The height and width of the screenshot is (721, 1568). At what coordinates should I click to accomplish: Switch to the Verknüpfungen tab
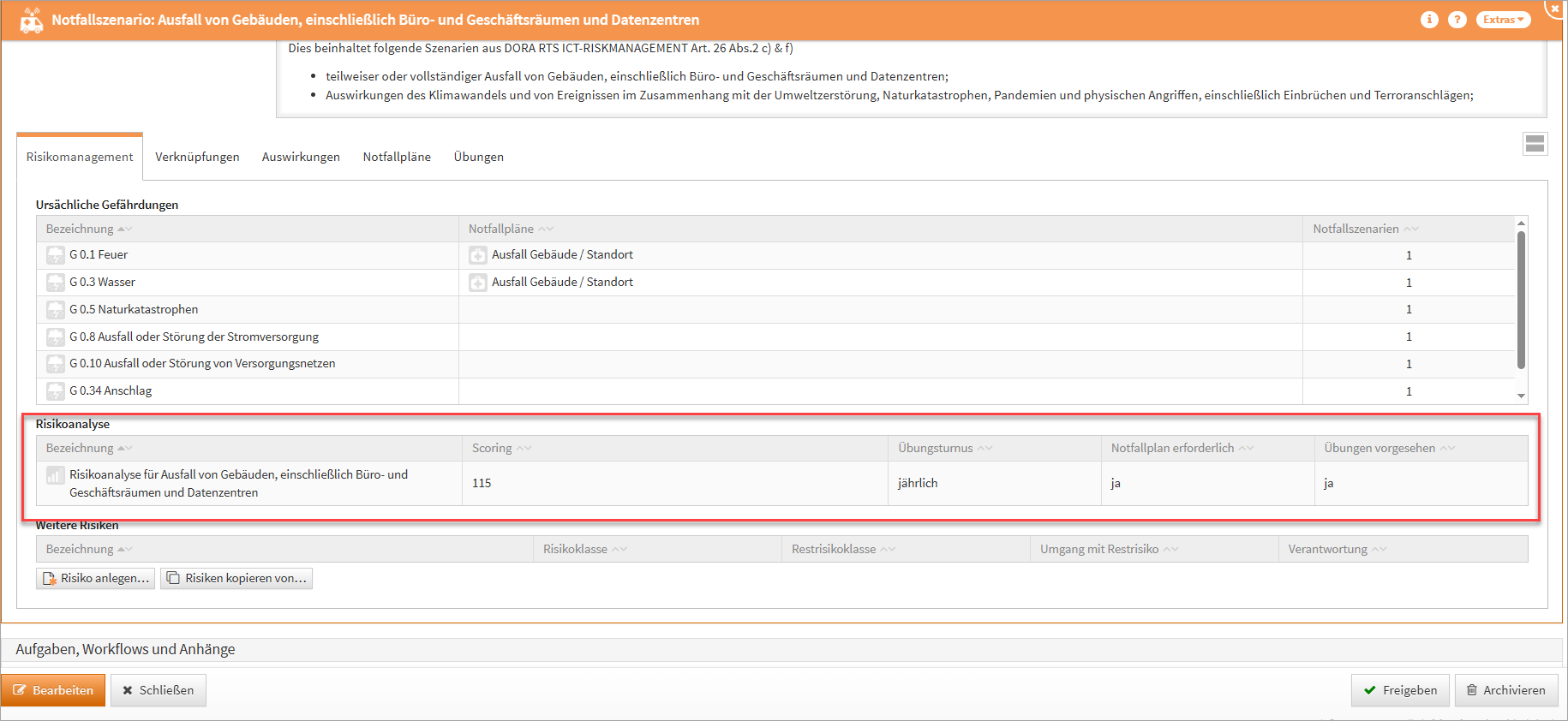(x=197, y=158)
